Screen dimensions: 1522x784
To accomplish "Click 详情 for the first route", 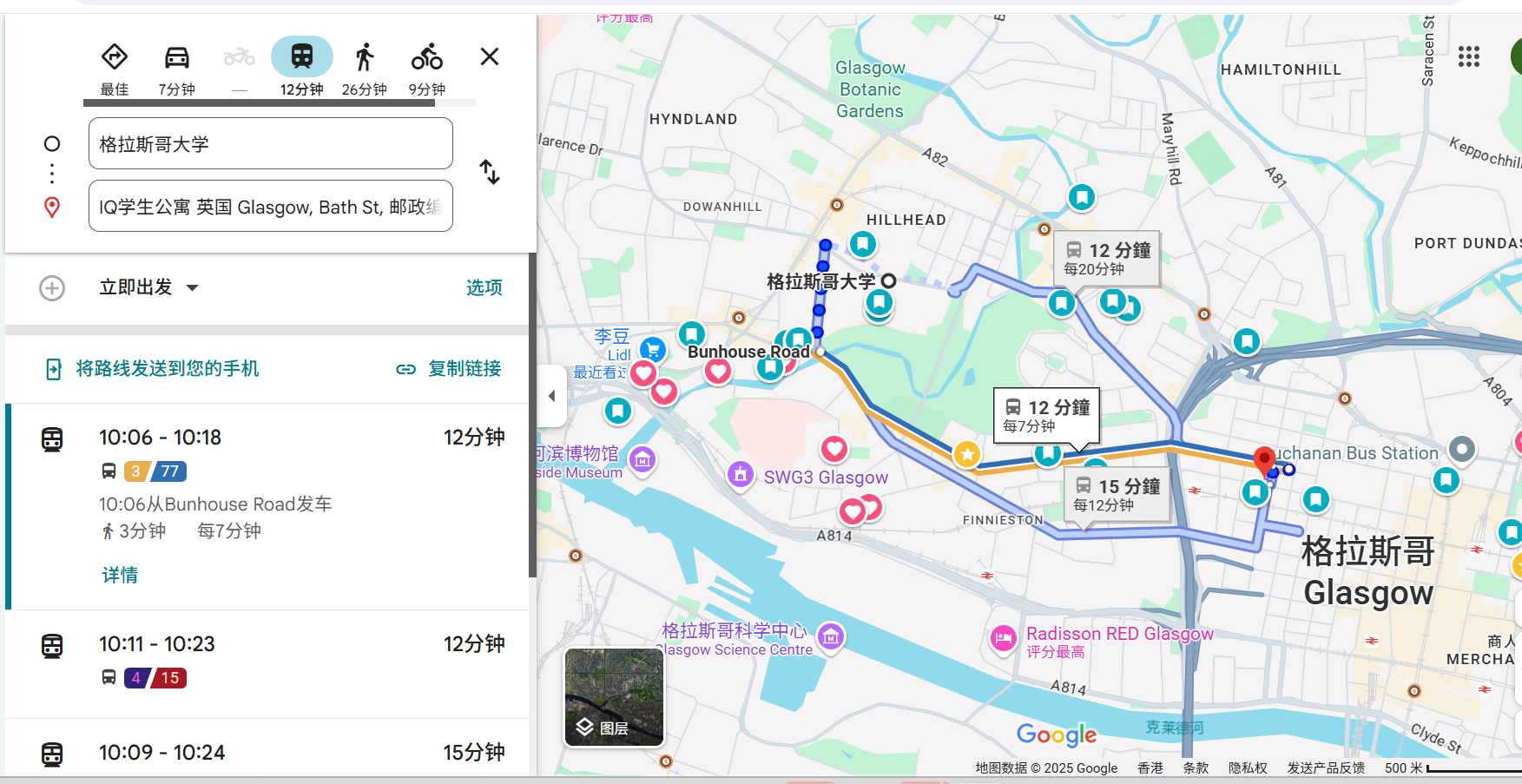I will pos(120,575).
